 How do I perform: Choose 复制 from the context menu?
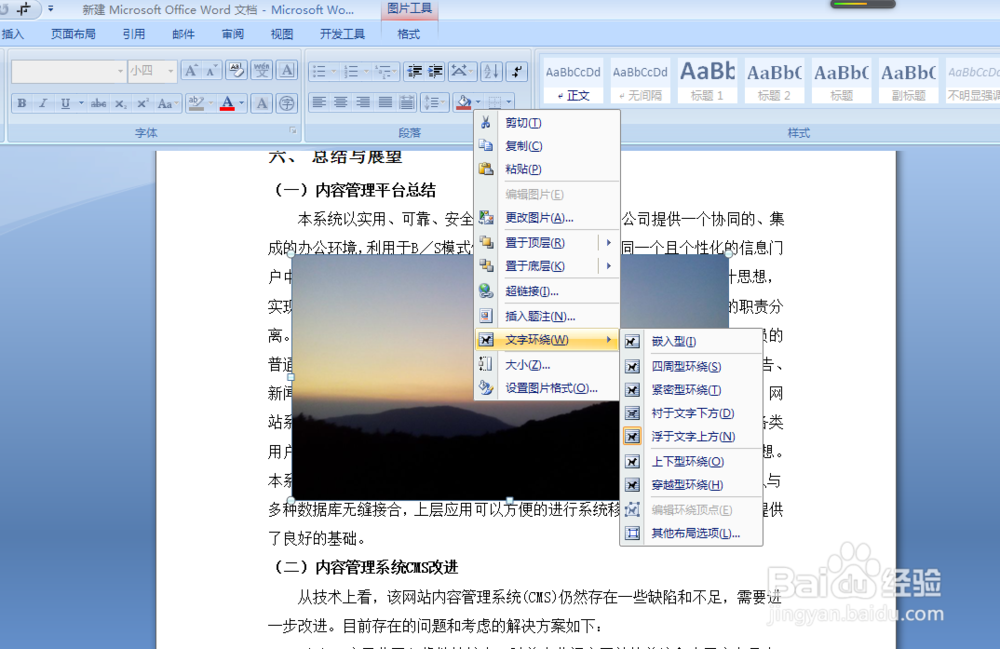tap(547, 145)
